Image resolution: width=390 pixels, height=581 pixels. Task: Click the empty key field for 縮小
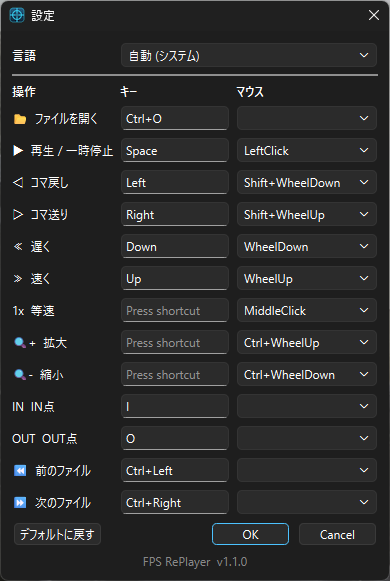point(175,374)
